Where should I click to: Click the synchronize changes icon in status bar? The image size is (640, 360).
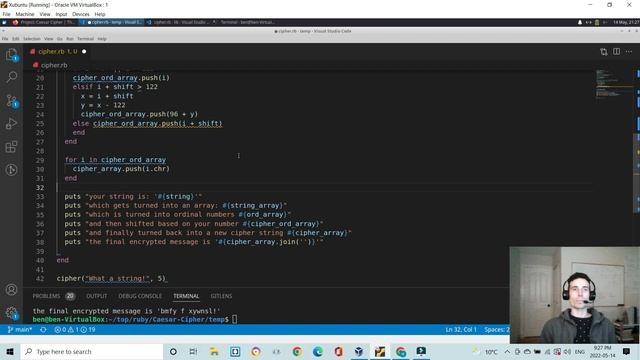[43, 329]
